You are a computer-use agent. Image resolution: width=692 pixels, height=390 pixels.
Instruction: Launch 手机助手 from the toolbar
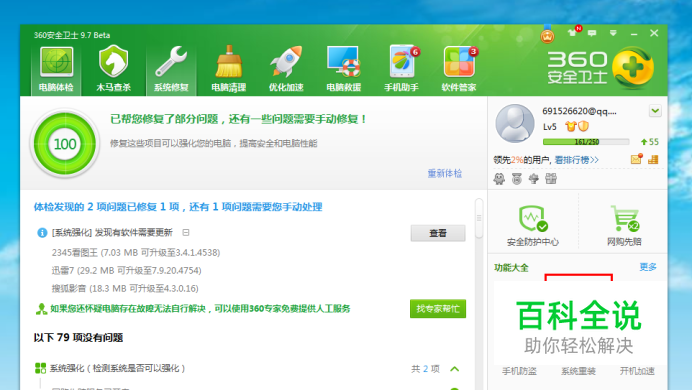click(x=401, y=70)
